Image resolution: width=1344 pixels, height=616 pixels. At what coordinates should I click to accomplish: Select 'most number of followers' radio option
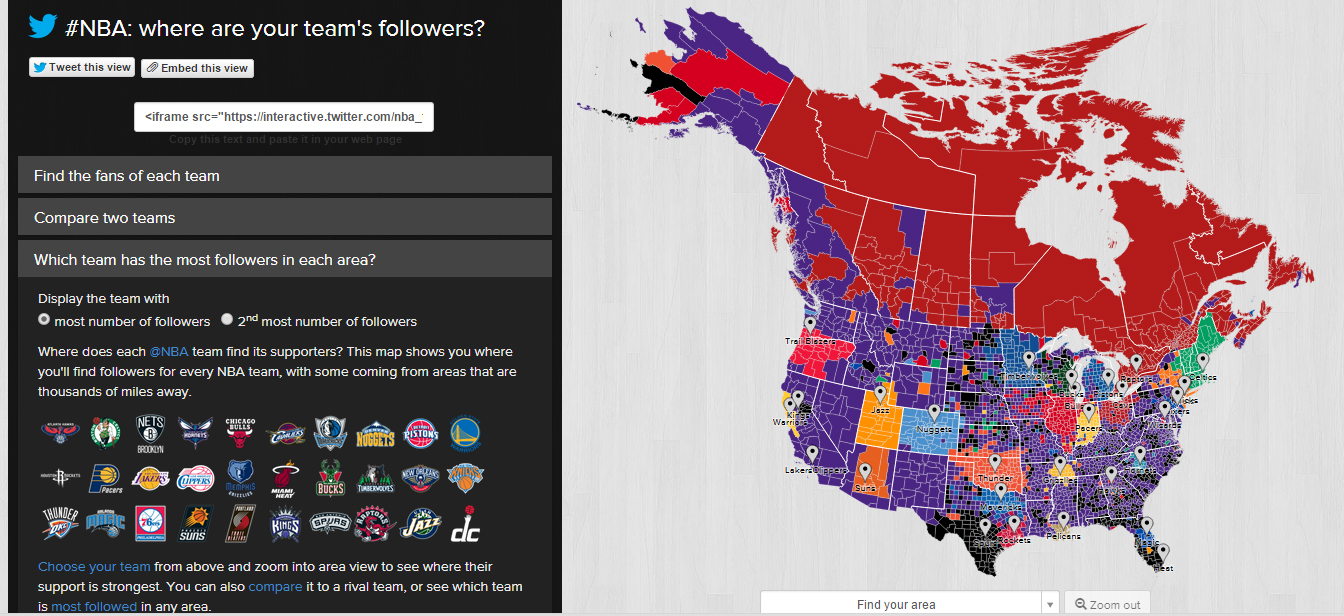[44, 320]
